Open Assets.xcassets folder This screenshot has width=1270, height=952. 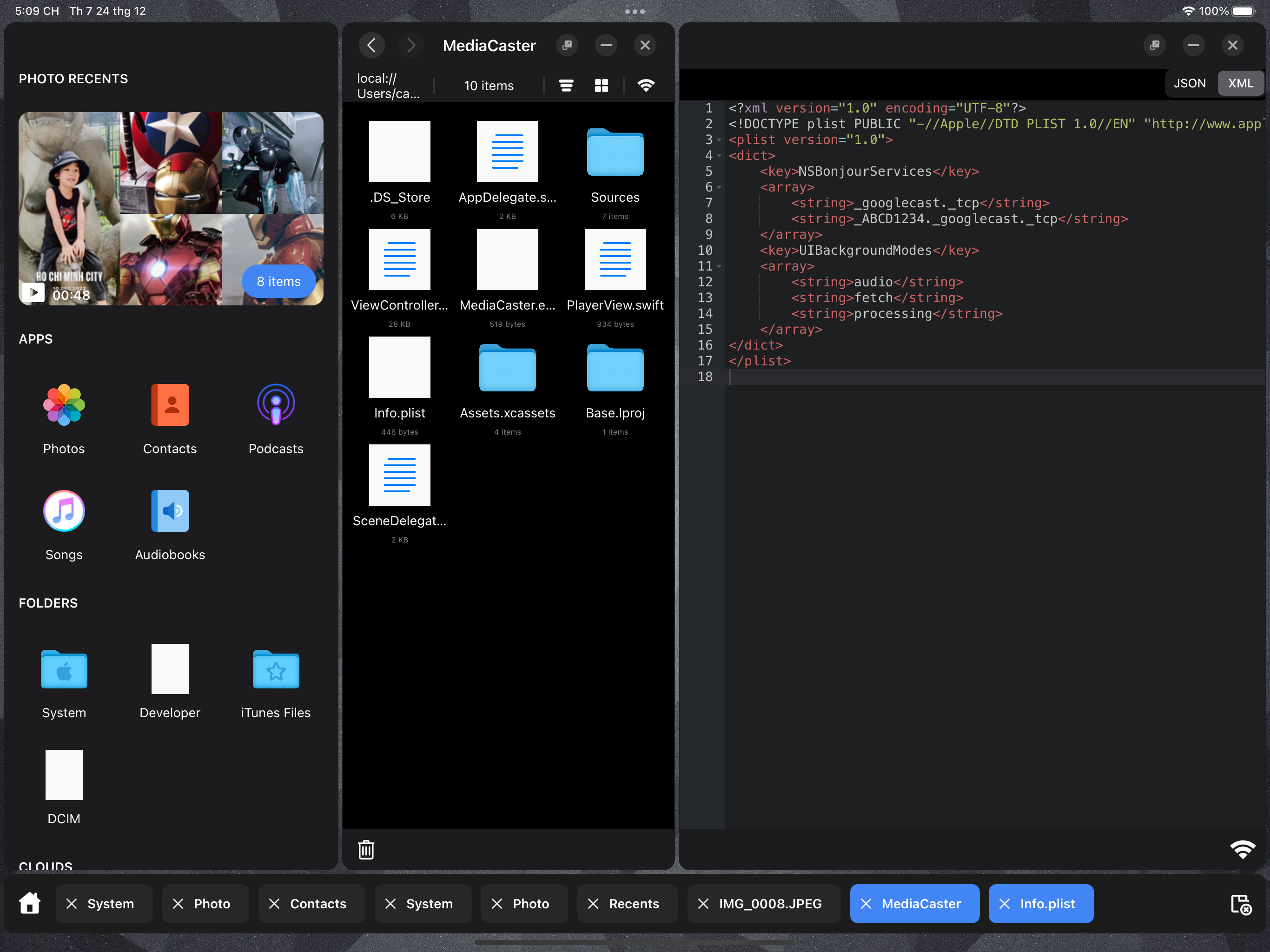508,386
